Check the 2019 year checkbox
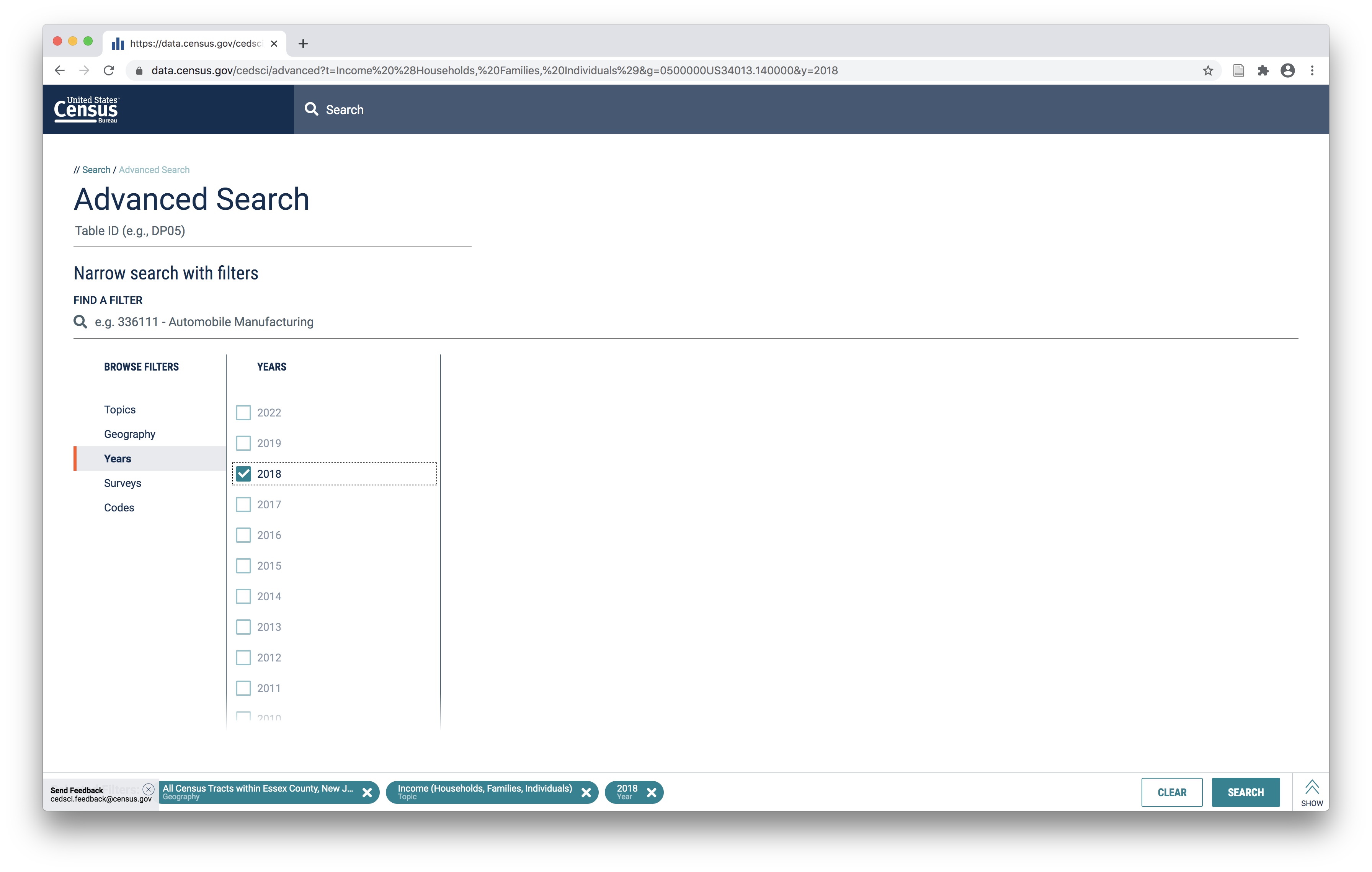This screenshot has height=872, width=1372. click(x=243, y=443)
